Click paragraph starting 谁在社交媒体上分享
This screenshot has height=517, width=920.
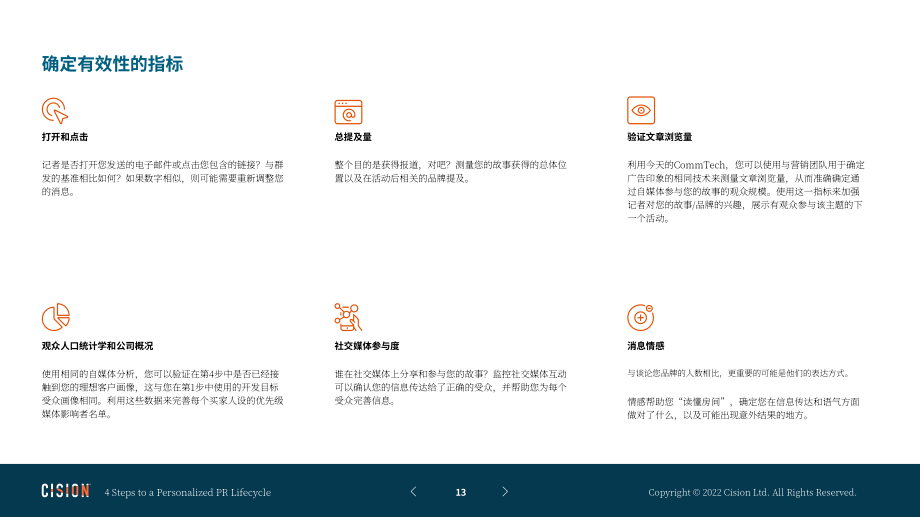(x=451, y=387)
